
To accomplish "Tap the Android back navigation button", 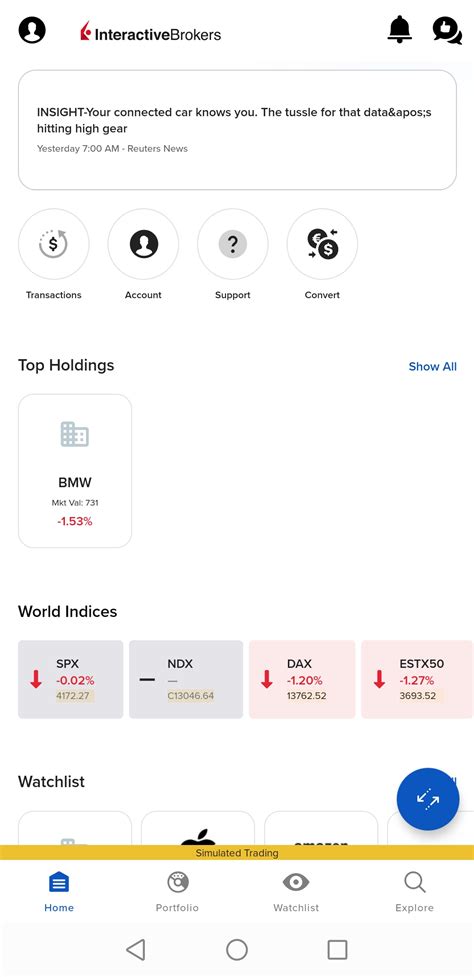I will (136, 950).
